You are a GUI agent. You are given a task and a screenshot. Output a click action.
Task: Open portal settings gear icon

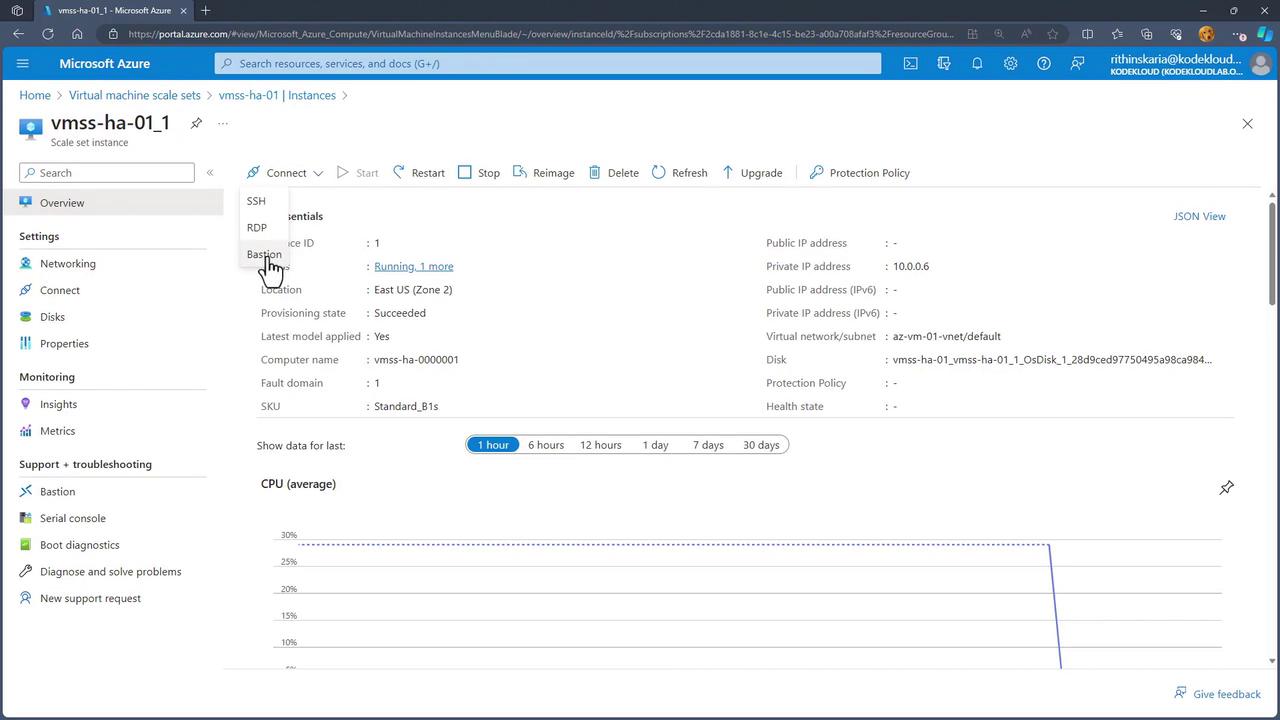point(1010,63)
